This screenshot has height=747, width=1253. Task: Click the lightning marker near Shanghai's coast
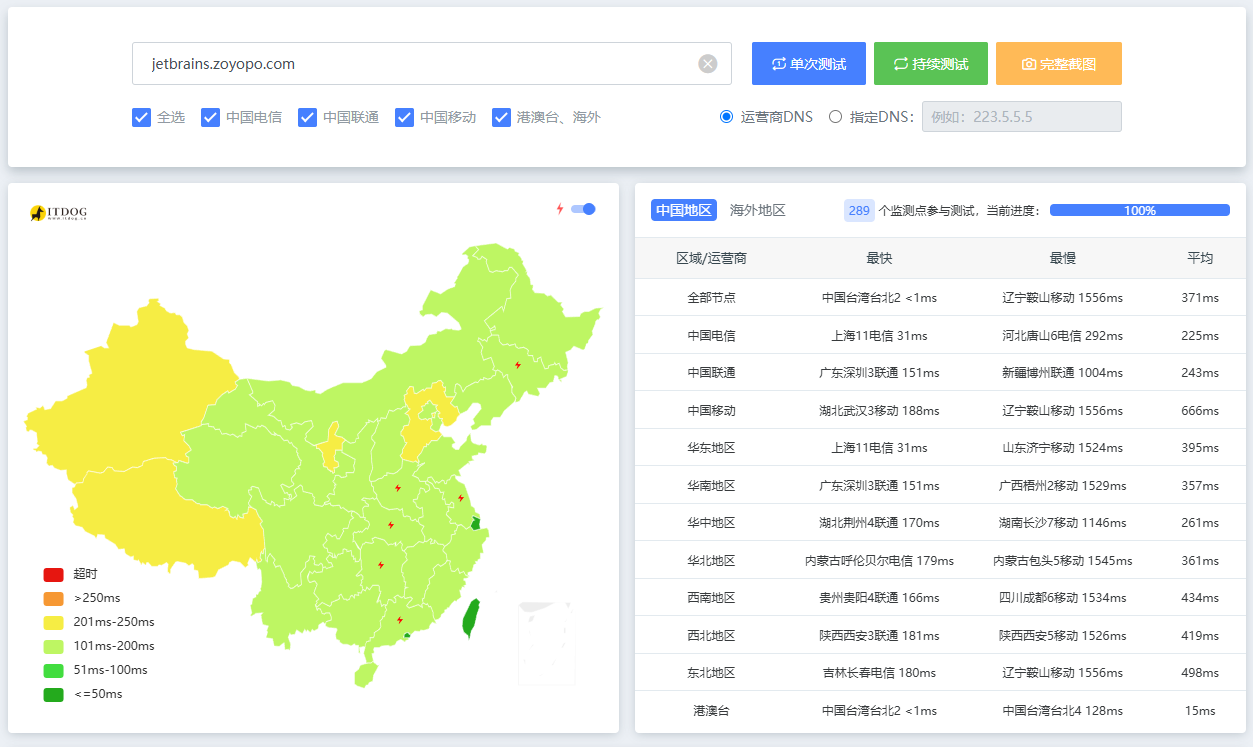(x=461, y=498)
